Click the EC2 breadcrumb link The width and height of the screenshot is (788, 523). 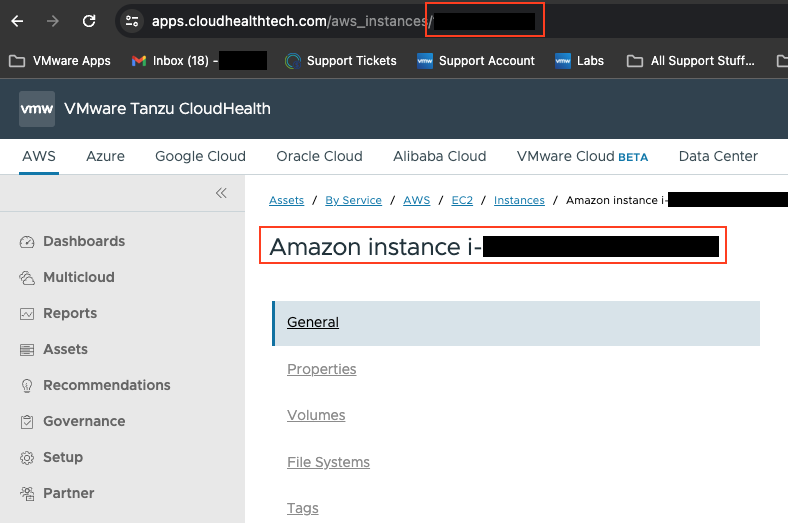point(462,200)
